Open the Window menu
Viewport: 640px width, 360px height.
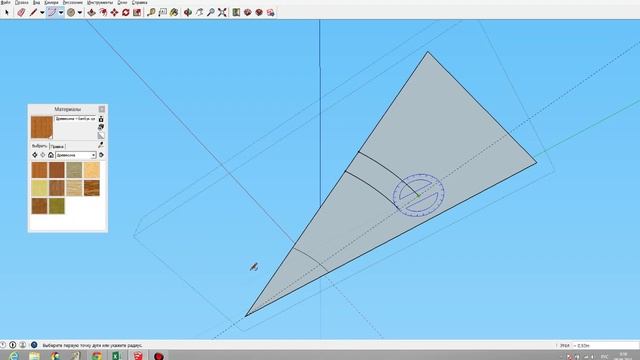point(122,2)
